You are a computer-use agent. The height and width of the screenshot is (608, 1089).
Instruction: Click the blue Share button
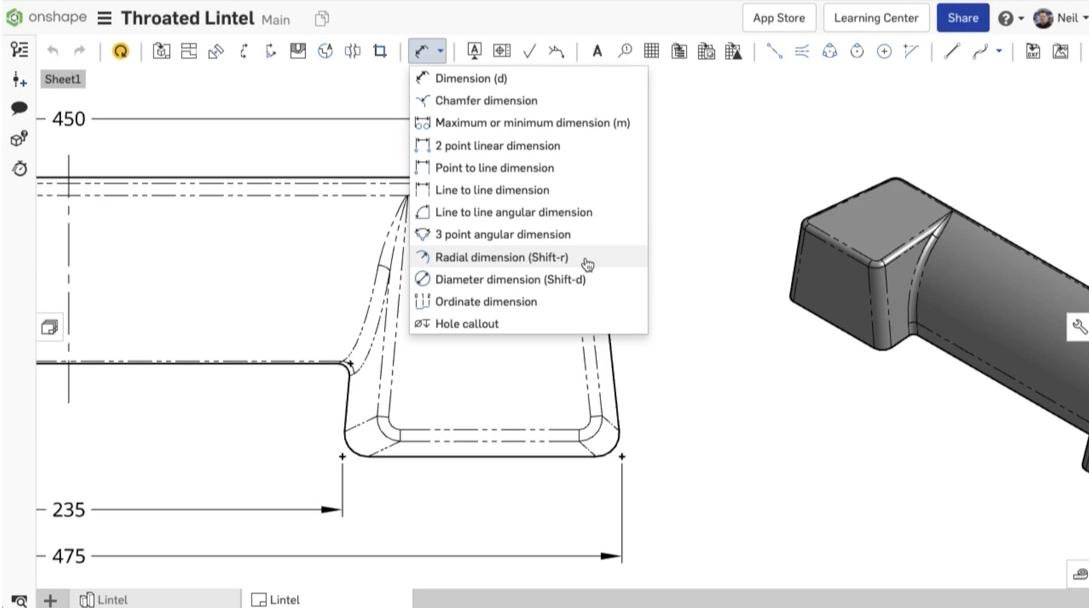(962, 18)
